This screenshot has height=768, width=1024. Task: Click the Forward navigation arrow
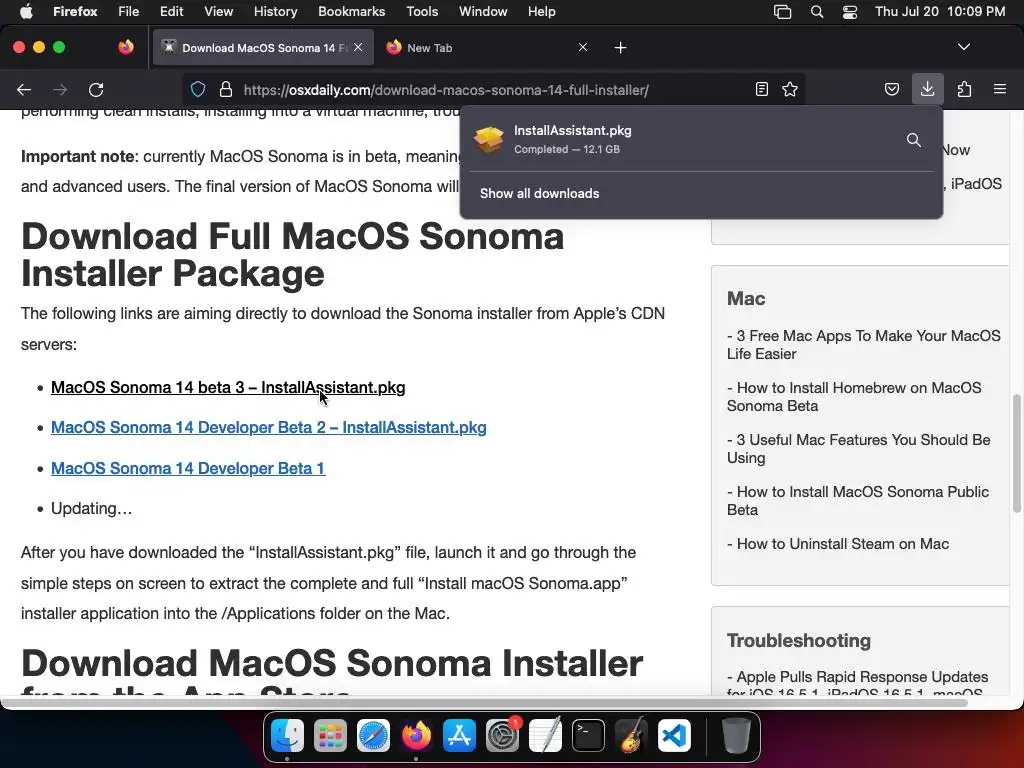click(x=60, y=89)
